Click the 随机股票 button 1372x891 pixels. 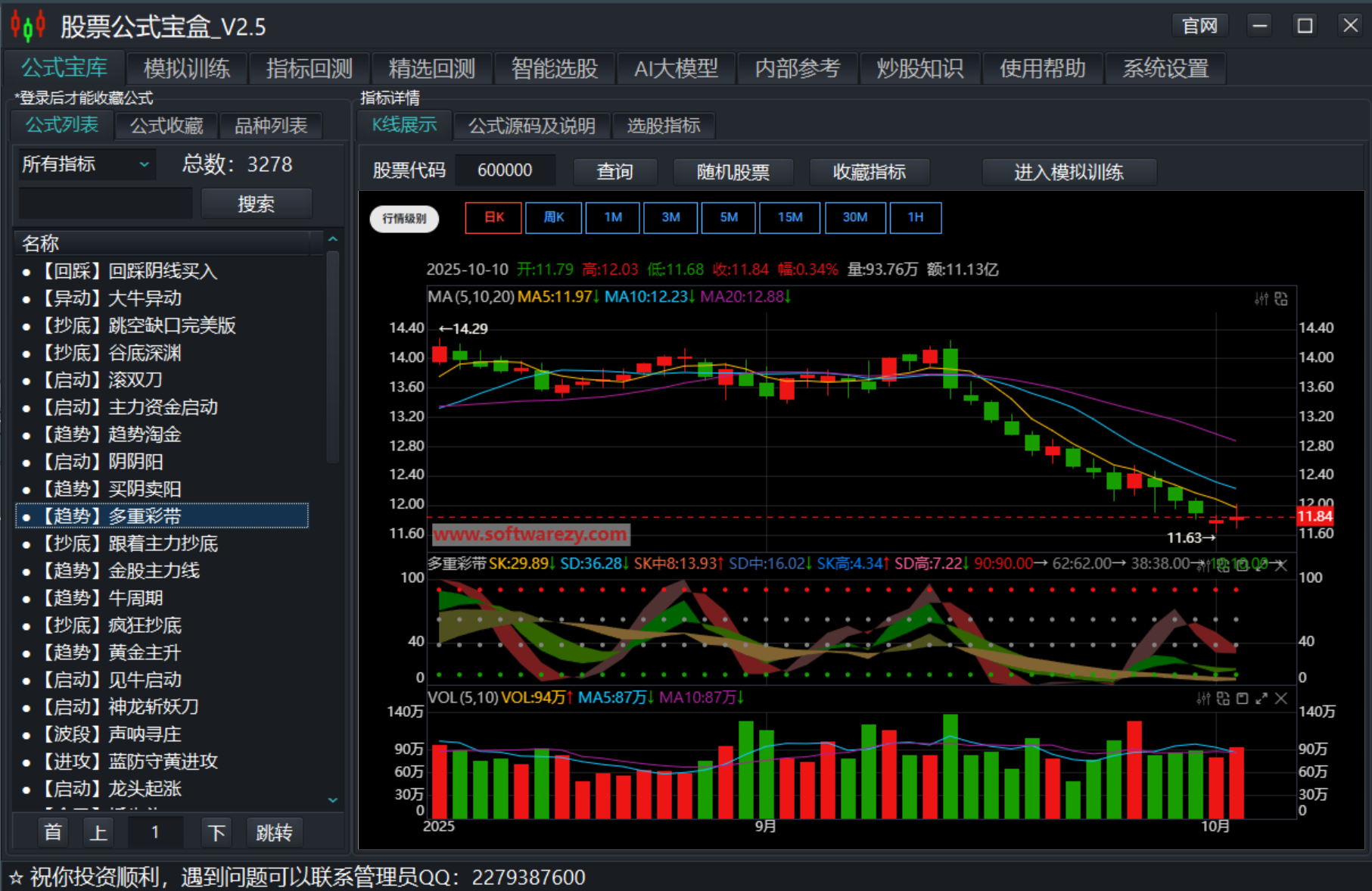(x=733, y=172)
